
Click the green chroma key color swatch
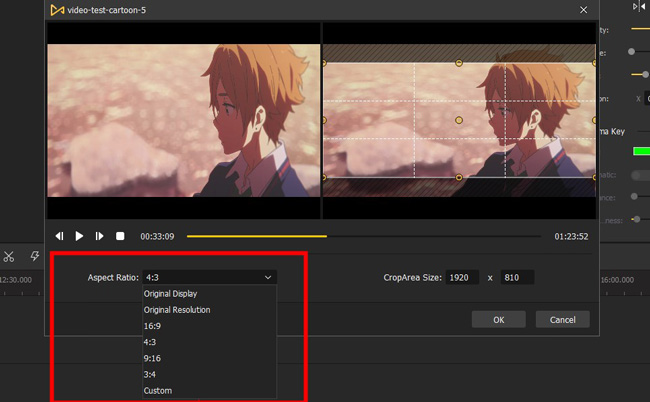(x=641, y=151)
